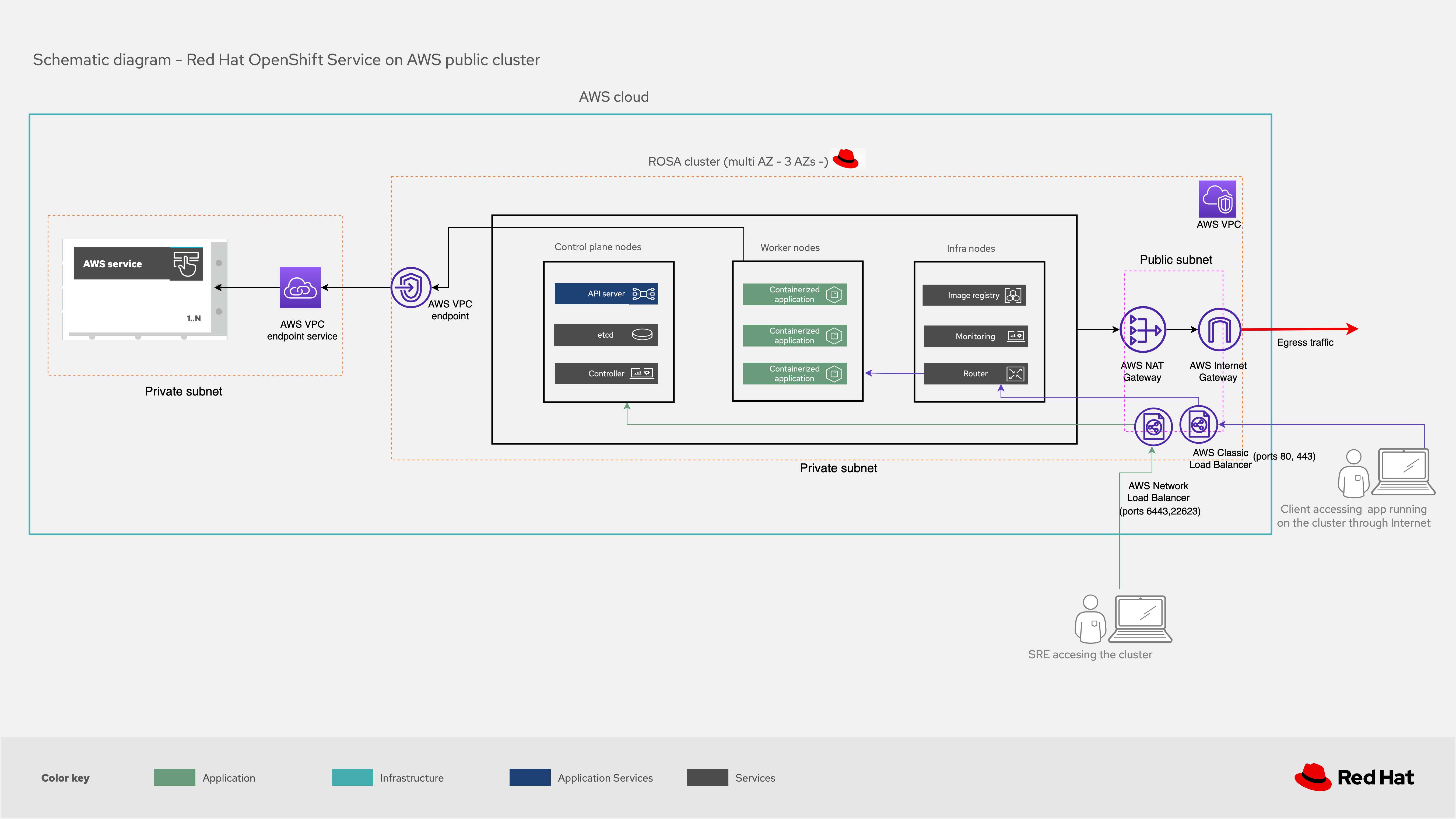
Task: Select the API server block
Action: (x=606, y=294)
